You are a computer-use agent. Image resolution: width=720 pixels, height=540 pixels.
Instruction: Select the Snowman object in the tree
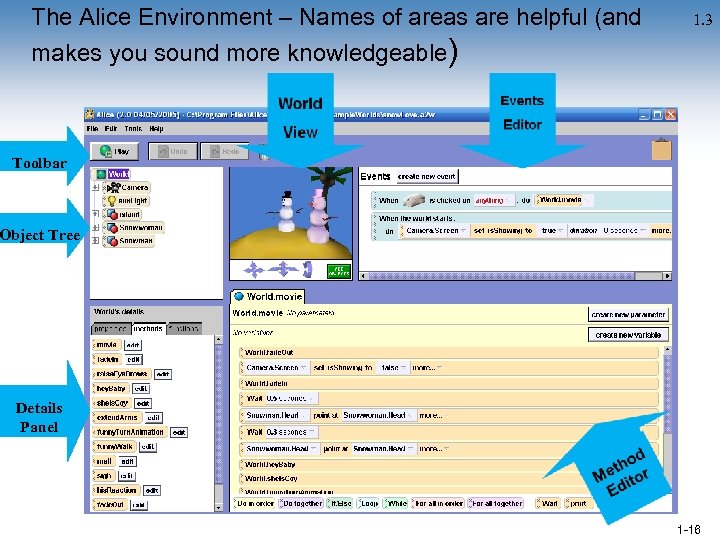[x=129, y=241]
